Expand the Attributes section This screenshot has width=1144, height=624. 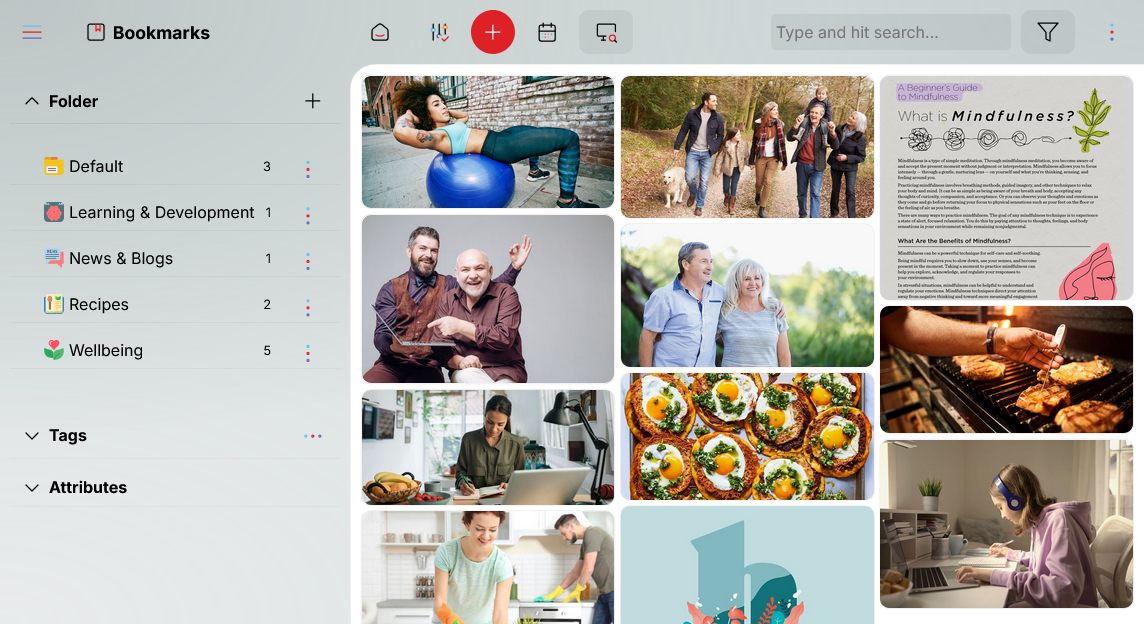pos(32,488)
